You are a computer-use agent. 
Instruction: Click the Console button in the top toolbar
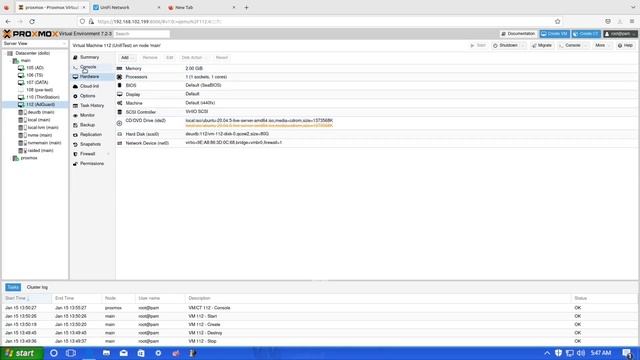(x=570, y=45)
